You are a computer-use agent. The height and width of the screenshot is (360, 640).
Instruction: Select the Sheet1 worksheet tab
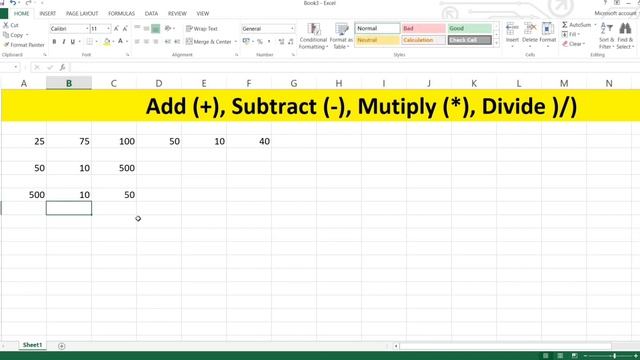[32, 345]
